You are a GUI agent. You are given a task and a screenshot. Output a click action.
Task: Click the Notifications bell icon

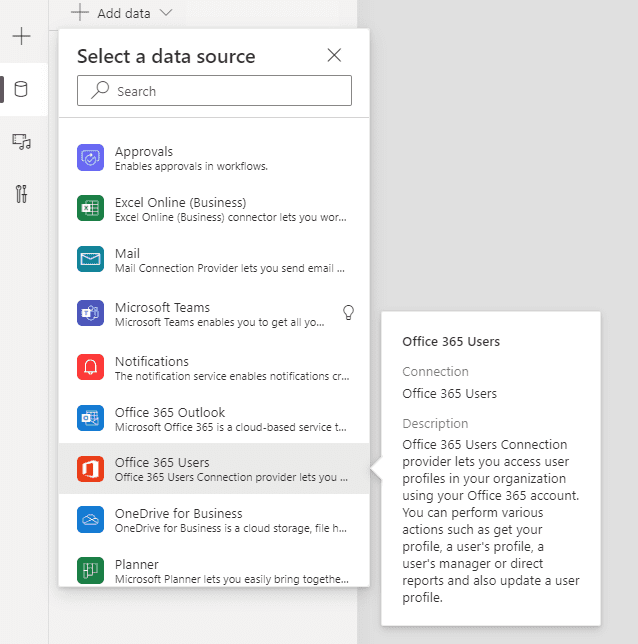point(90,367)
